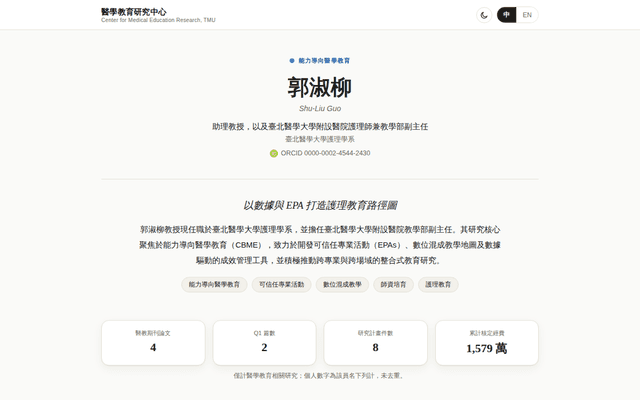Open the 醫學教育研究中心 site title

134,11
